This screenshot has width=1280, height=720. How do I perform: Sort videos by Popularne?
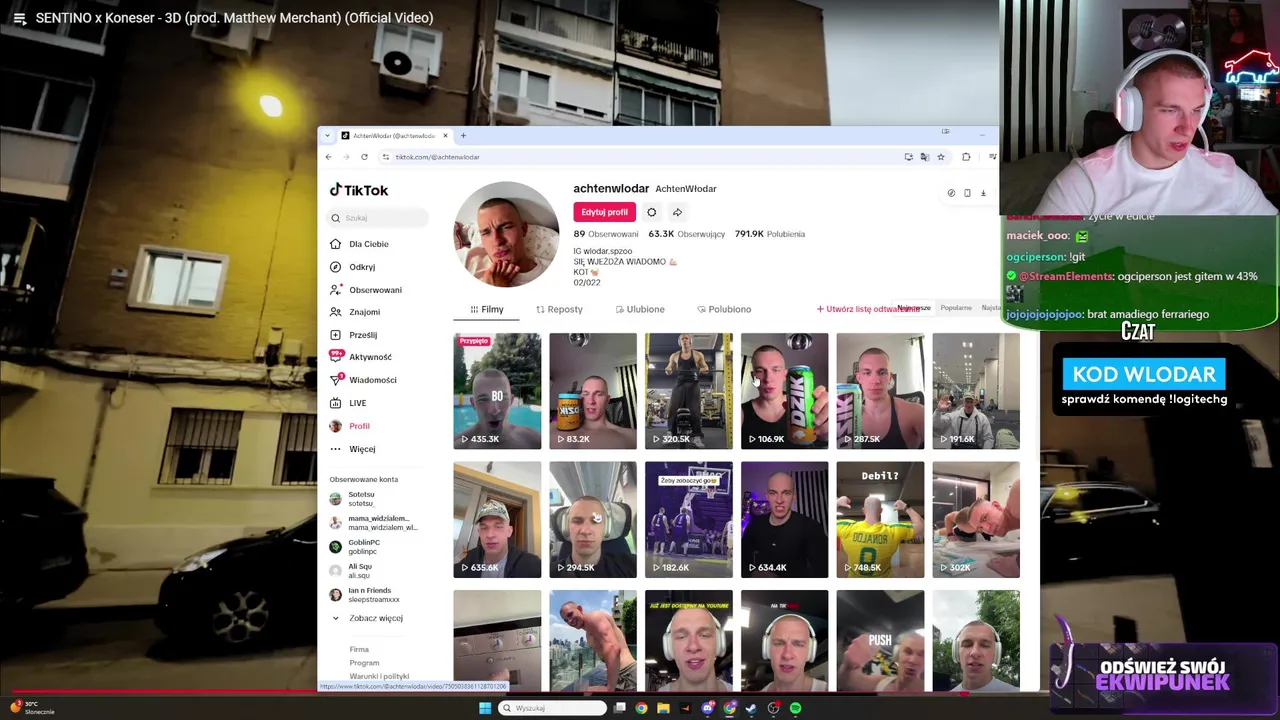click(956, 308)
